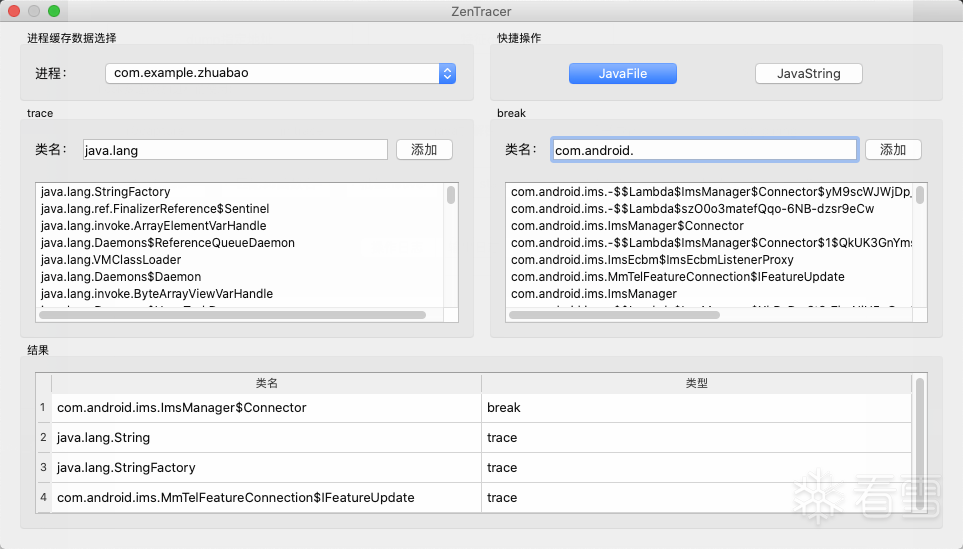
Task: Click the break 添加 button
Action: [892, 150]
